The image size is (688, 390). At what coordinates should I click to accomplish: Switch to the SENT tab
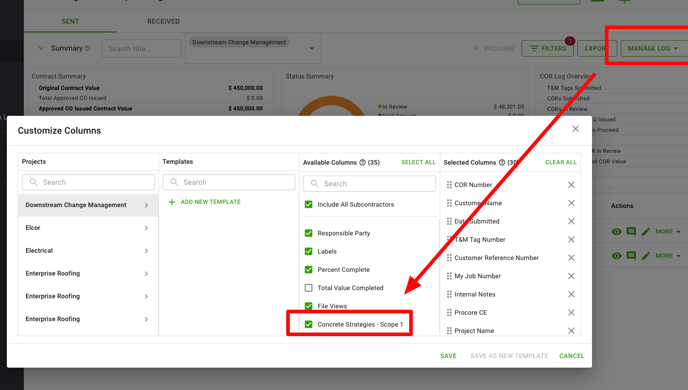70,21
